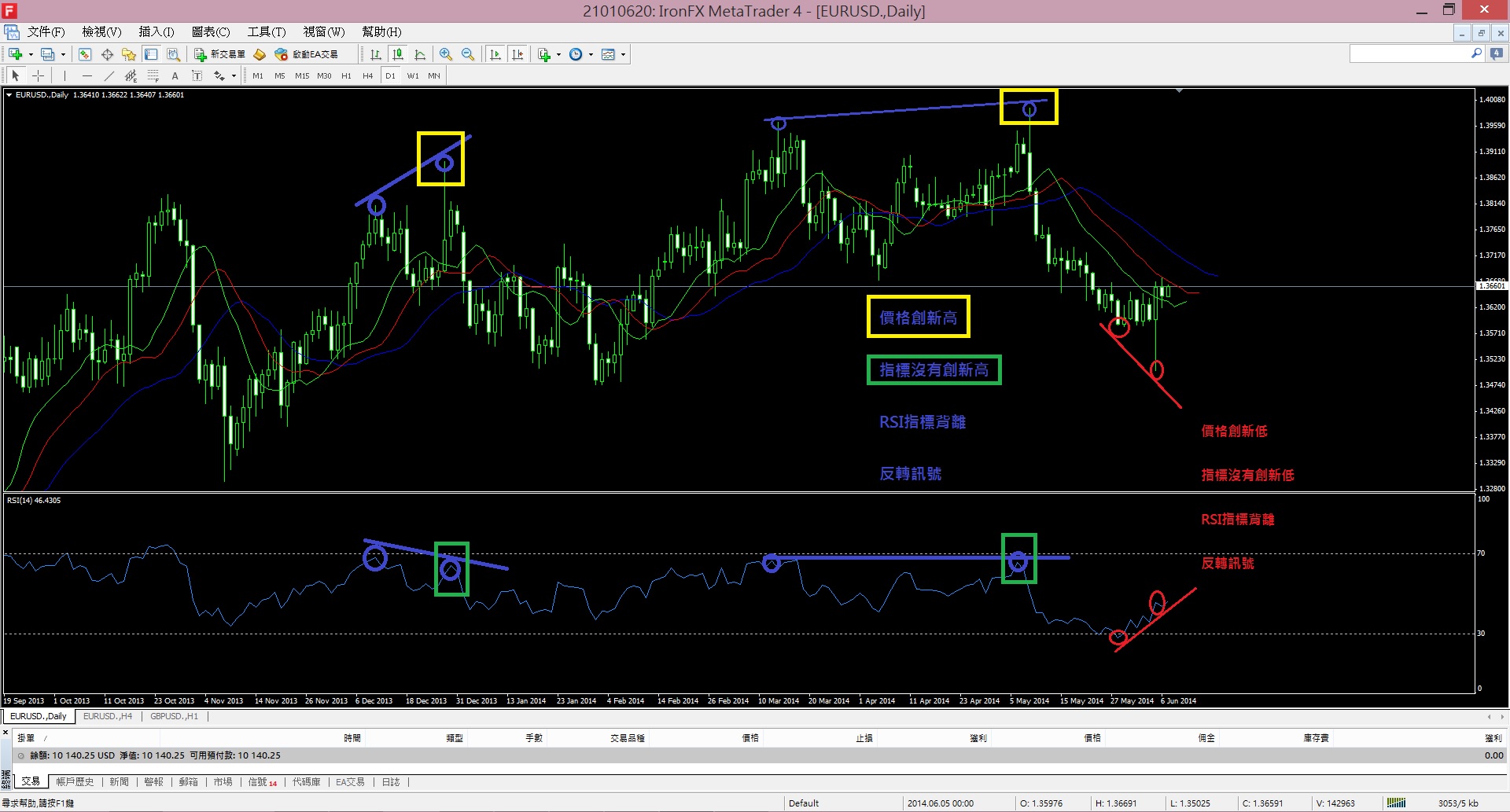Select the Crosshair cursor tool
Image resolution: width=1510 pixels, height=812 pixels.
point(38,75)
